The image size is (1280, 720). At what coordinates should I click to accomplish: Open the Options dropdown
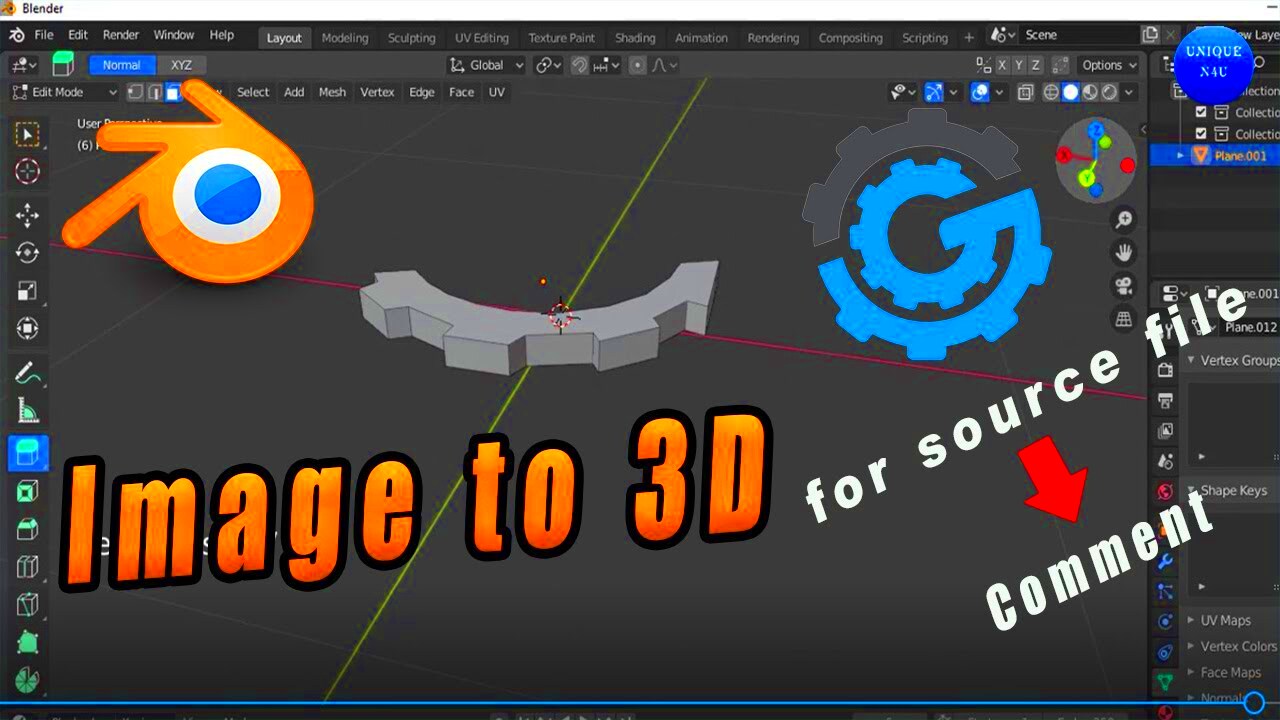(x=1109, y=65)
